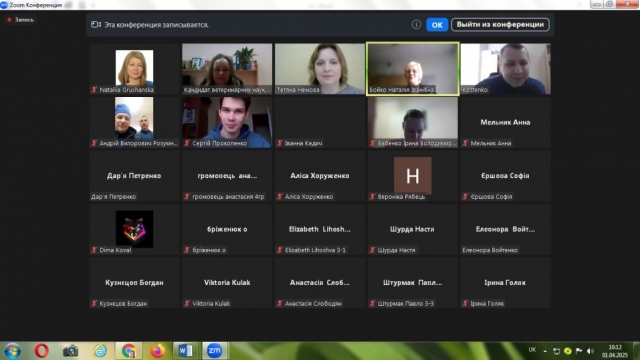Click the recording notice camera icon
This screenshot has width=640, height=360.
coord(96,25)
